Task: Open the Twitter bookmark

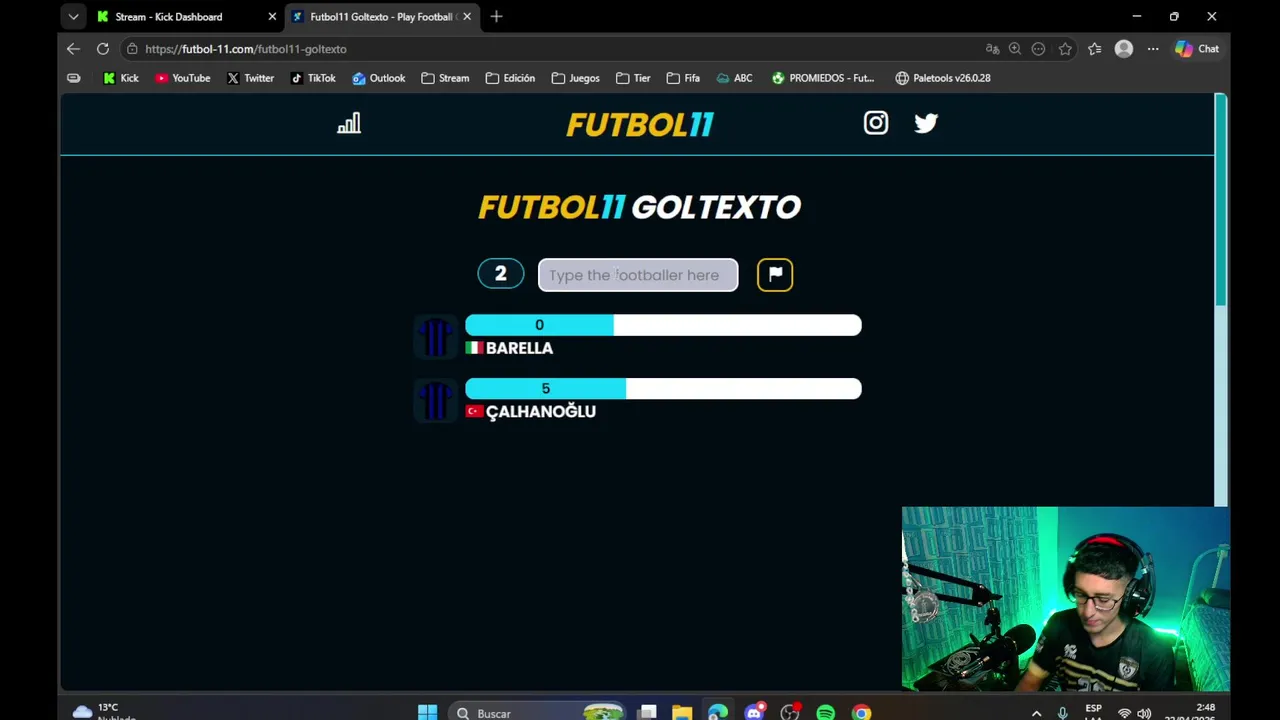Action: pos(250,78)
